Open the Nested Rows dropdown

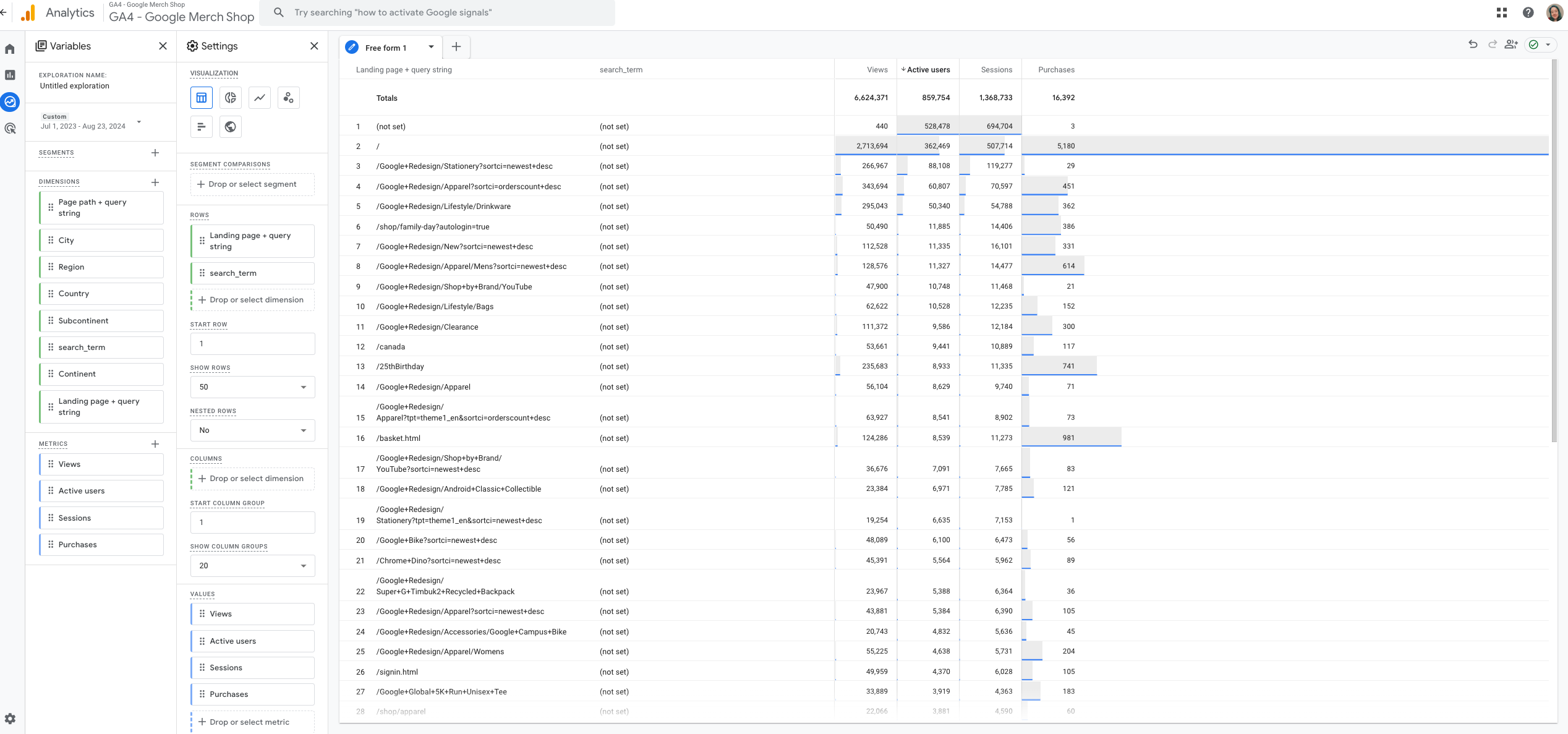point(253,430)
